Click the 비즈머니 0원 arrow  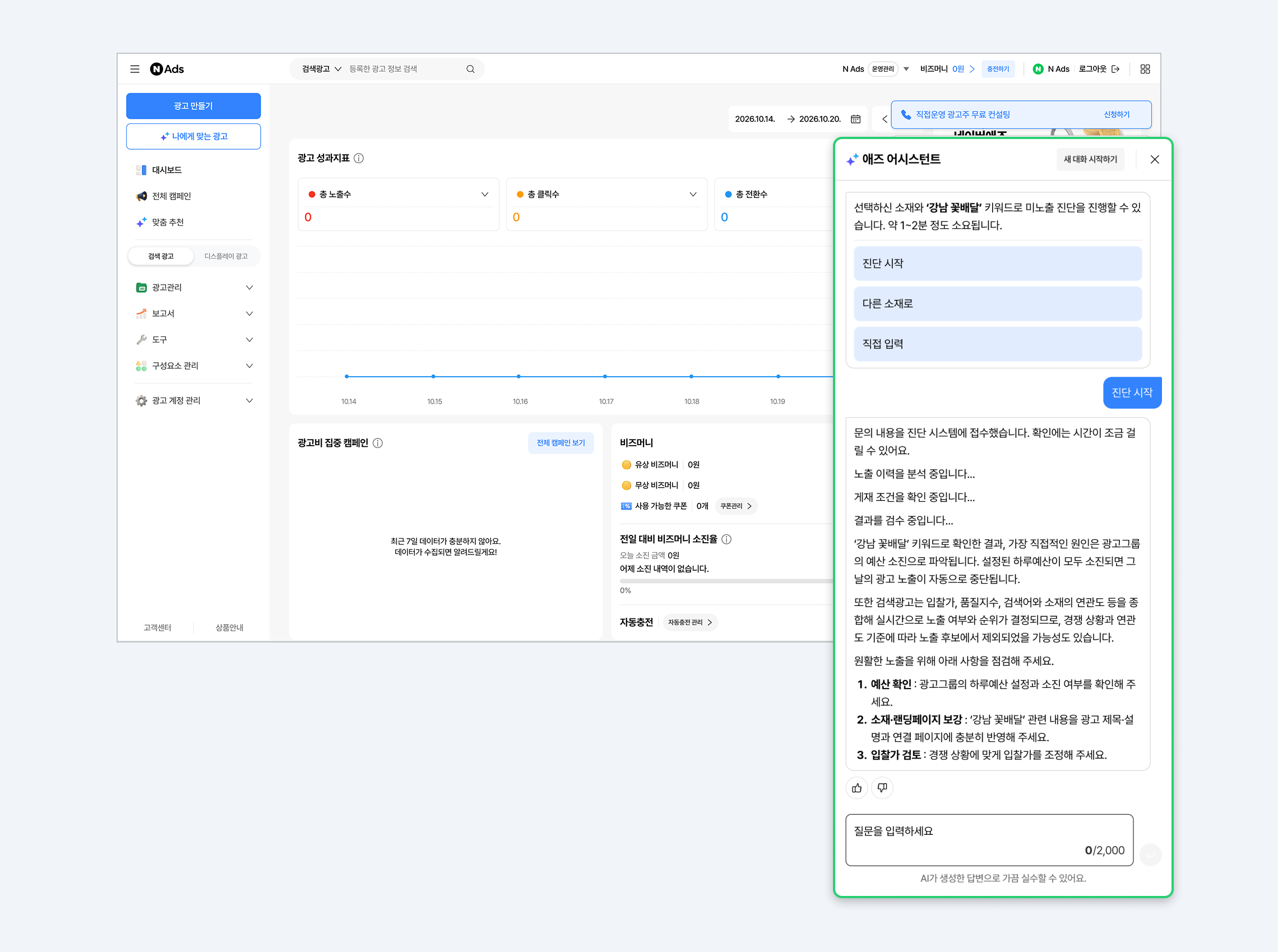972,69
